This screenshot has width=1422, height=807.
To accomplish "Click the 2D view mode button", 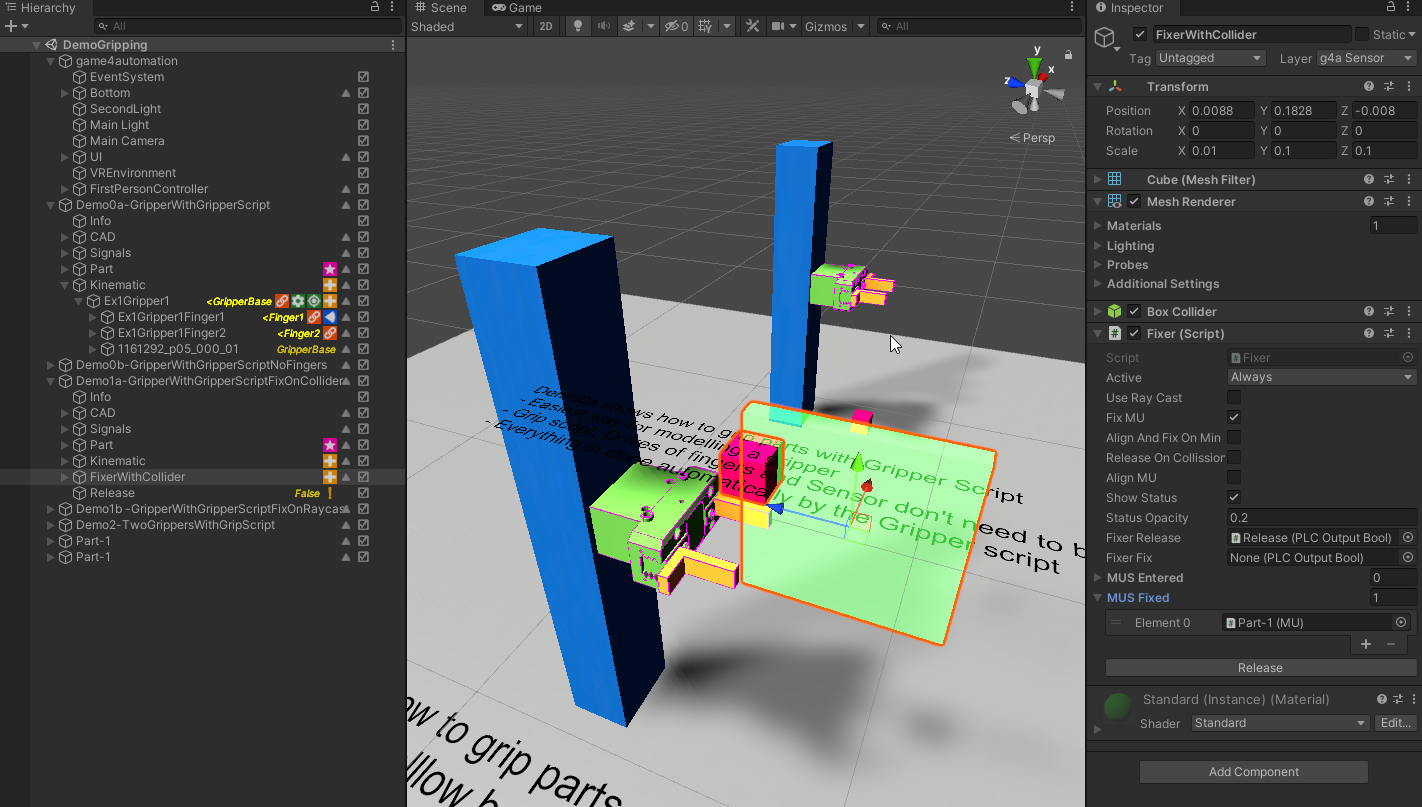I will (x=545, y=27).
